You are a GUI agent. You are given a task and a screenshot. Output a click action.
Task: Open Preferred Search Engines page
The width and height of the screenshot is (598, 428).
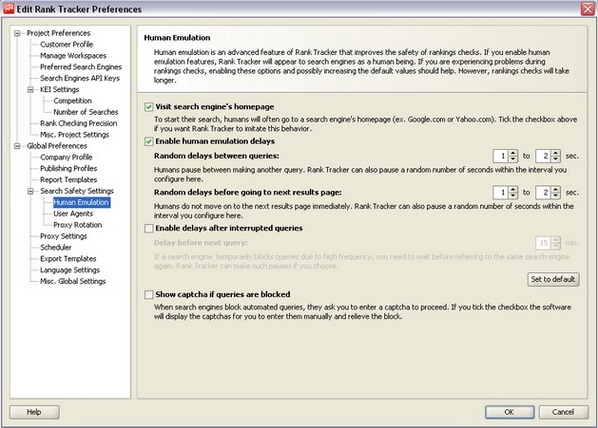click(x=81, y=67)
